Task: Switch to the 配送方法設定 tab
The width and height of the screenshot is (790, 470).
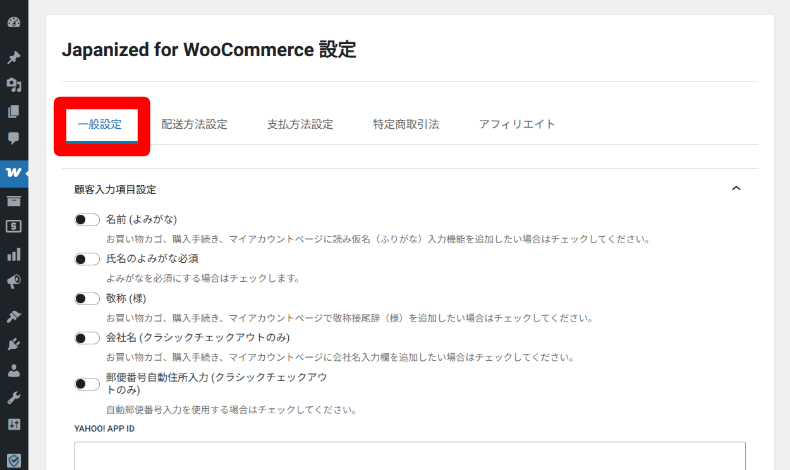Action: coord(194,124)
